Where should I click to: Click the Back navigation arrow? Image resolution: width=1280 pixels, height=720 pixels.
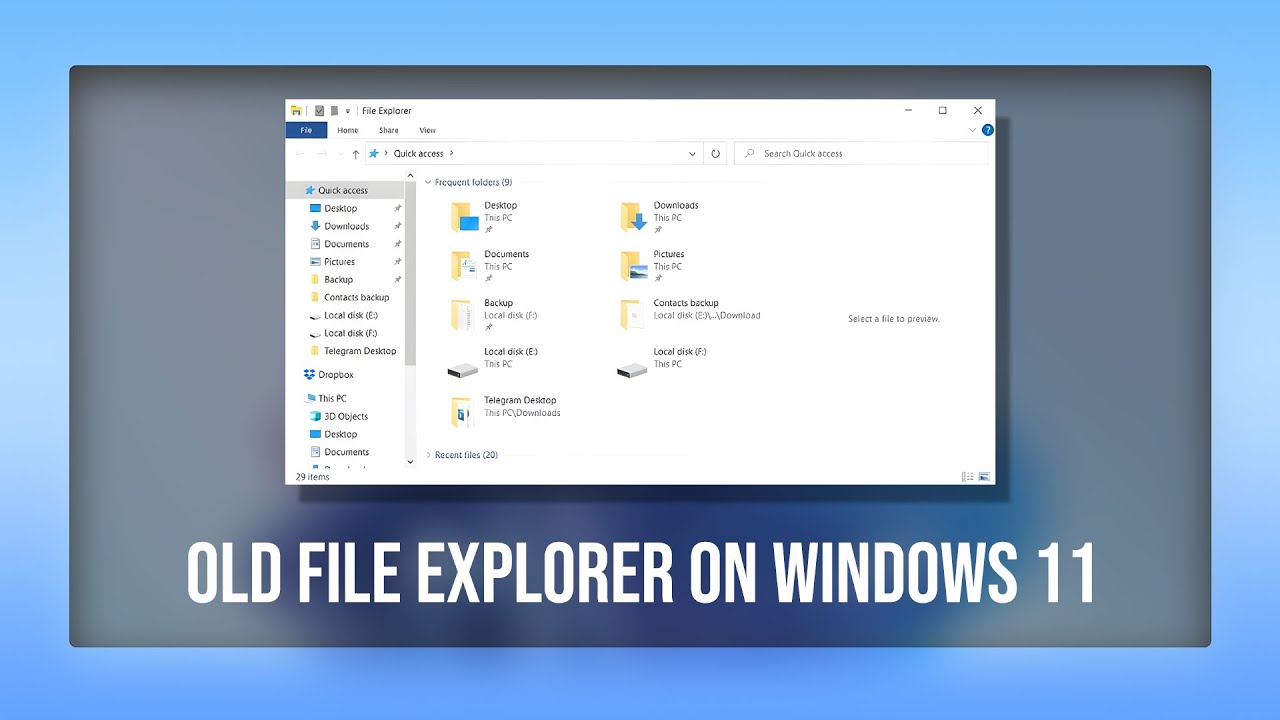(x=300, y=154)
